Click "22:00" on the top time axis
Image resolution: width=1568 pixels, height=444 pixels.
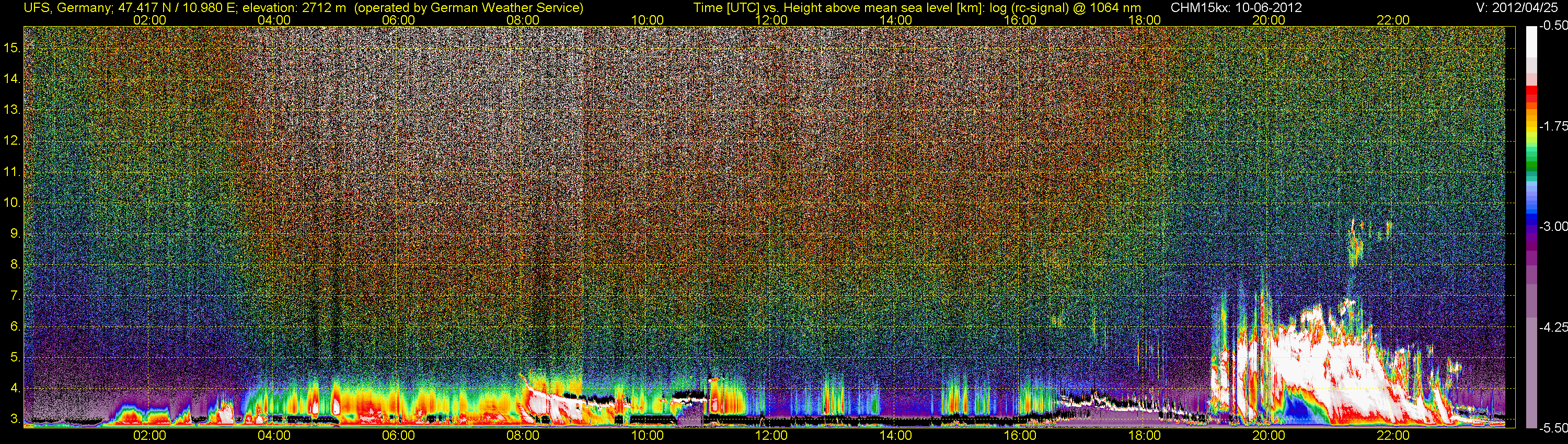1393,20
